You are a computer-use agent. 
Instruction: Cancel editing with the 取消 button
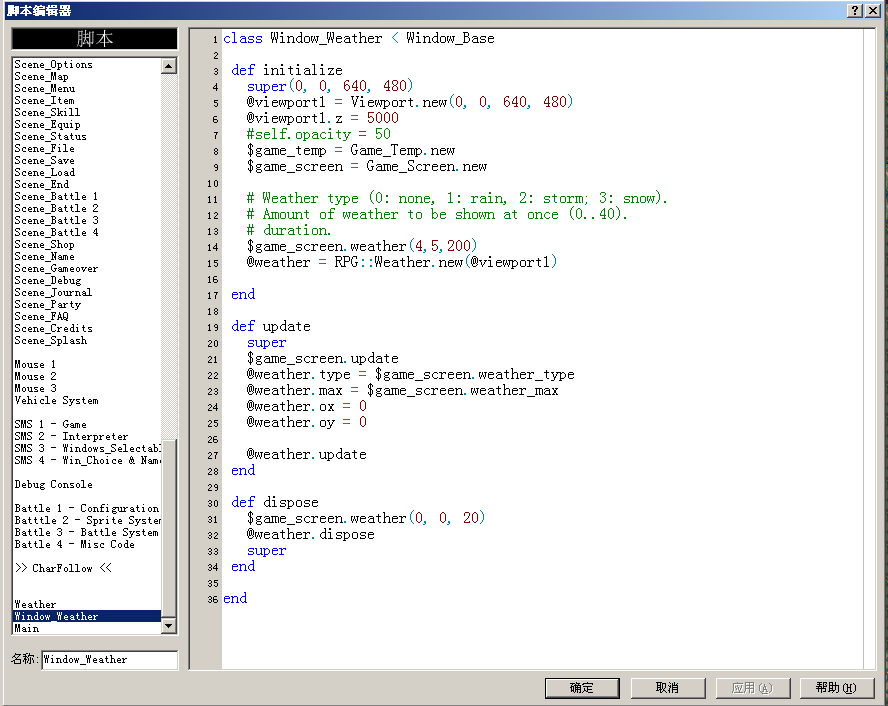[667, 688]
